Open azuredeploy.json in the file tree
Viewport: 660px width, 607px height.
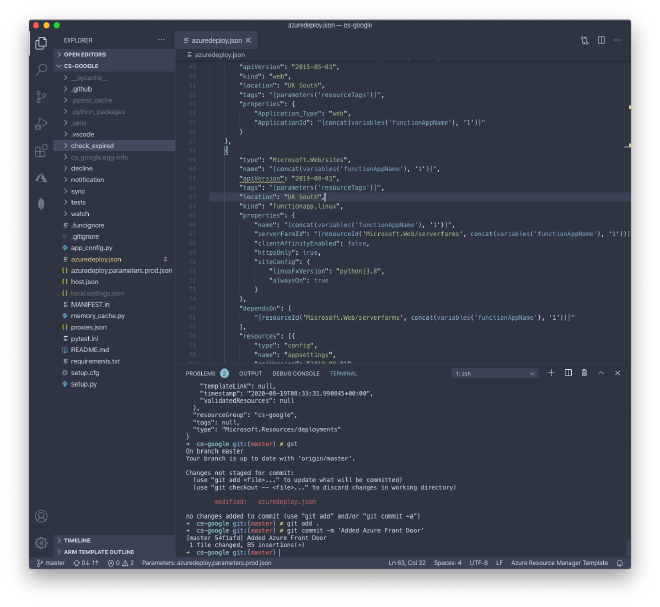pos(114,259)
